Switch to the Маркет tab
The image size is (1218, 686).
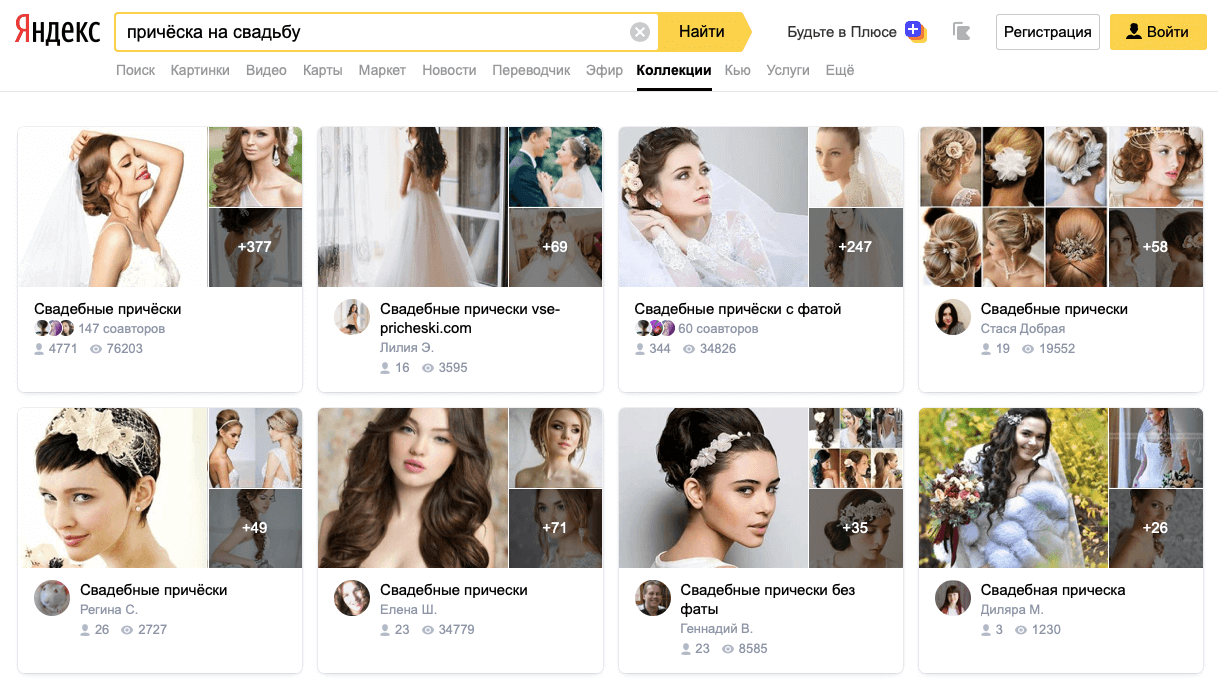point(382,70)
